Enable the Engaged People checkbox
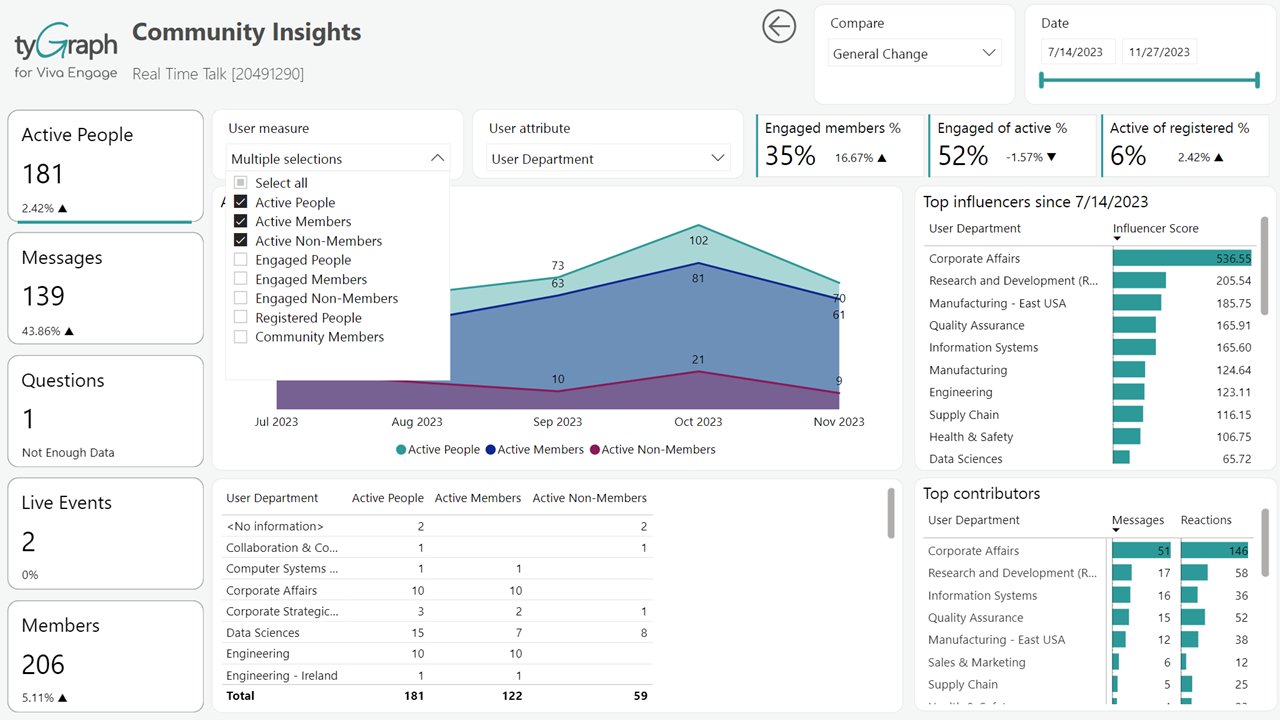 pos(240,260)
